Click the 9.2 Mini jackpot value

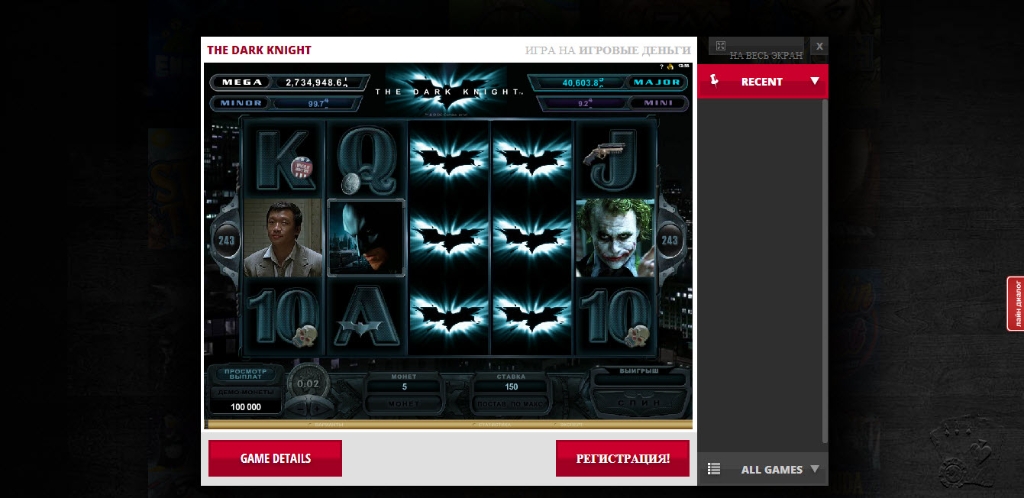point(583,103)
